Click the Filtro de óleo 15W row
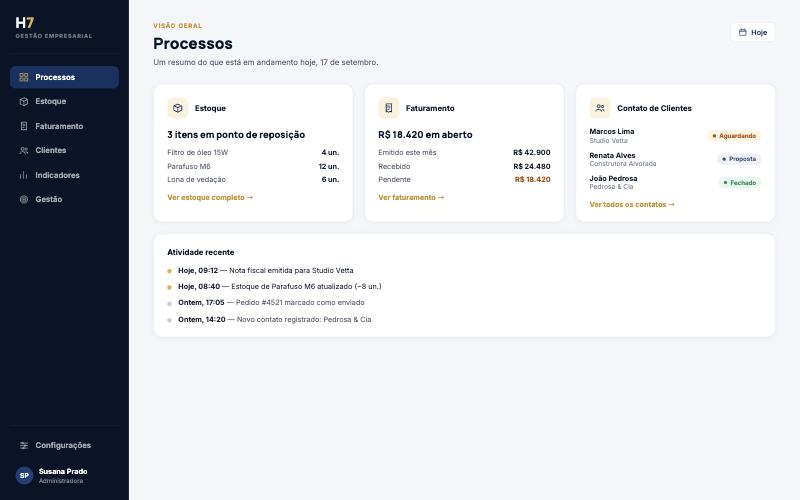This screenshot has height=500, width=800. pyautogui.click(x=253, y=153)
